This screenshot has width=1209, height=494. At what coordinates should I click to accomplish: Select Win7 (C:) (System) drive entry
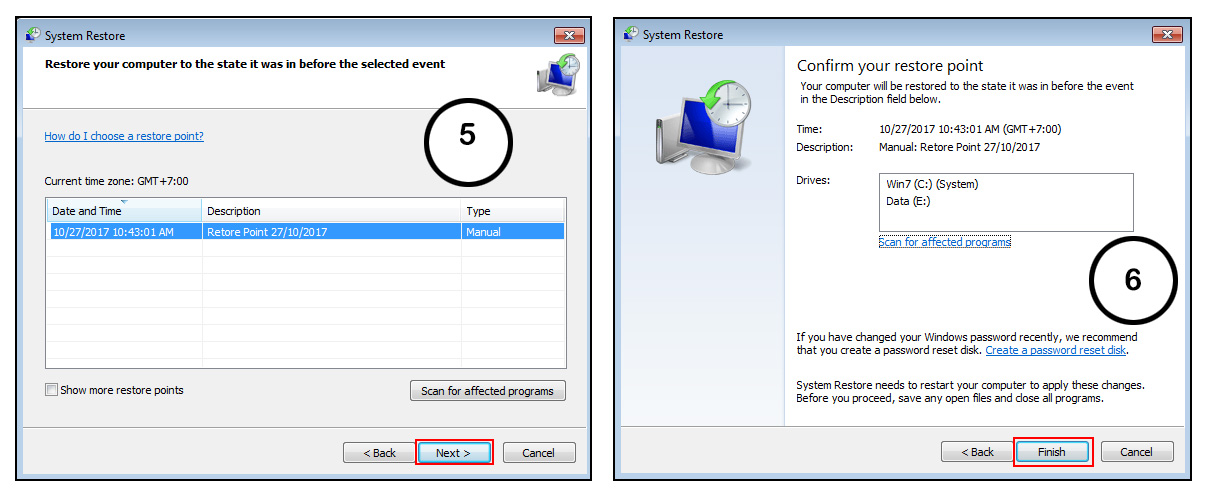pos(932,184)
